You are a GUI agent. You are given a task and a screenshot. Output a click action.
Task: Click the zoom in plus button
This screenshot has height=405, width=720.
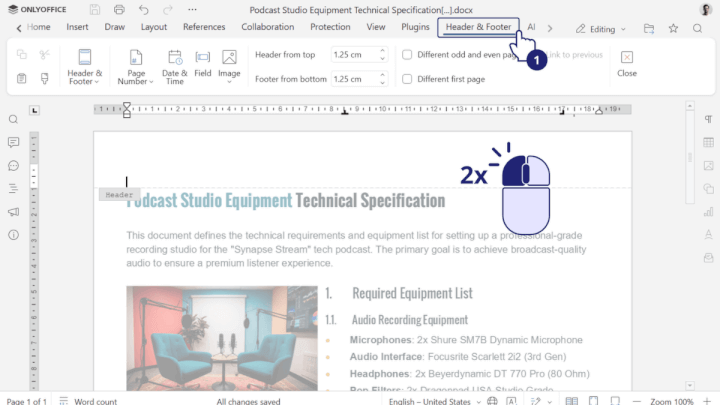(708, 401)
